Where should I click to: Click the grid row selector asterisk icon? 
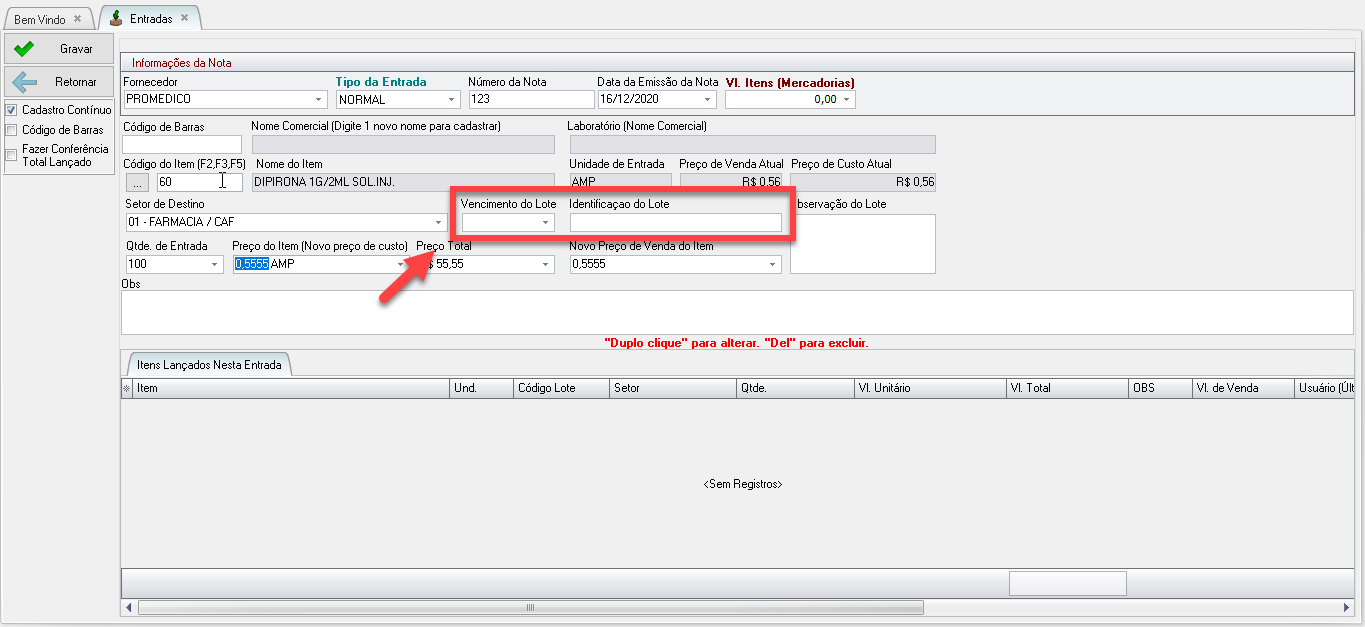coord(126,388)
